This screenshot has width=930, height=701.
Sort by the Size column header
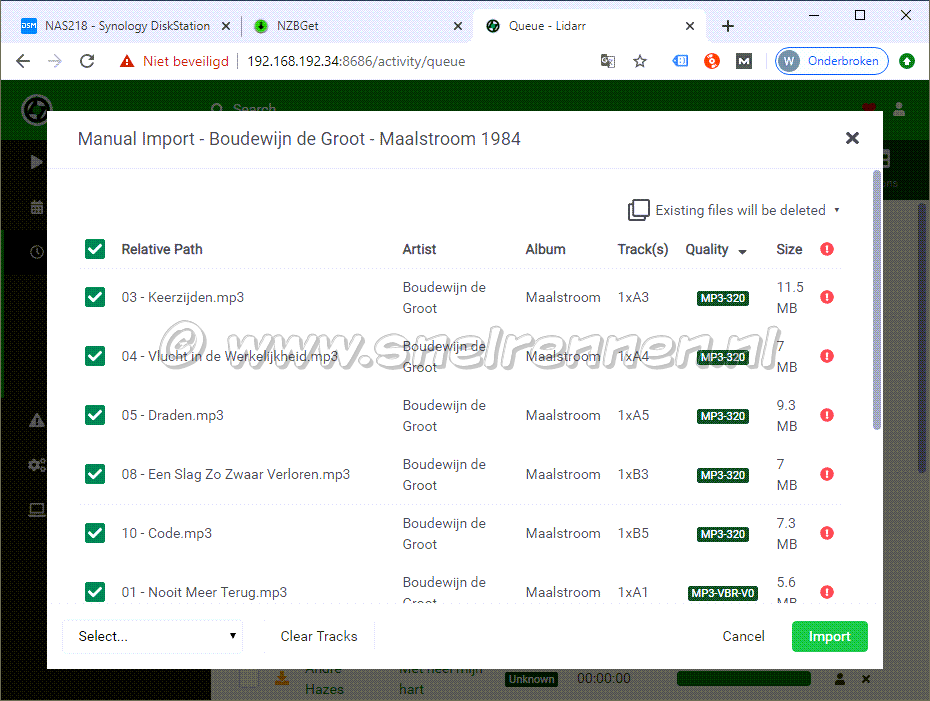(x=789, y=249)
